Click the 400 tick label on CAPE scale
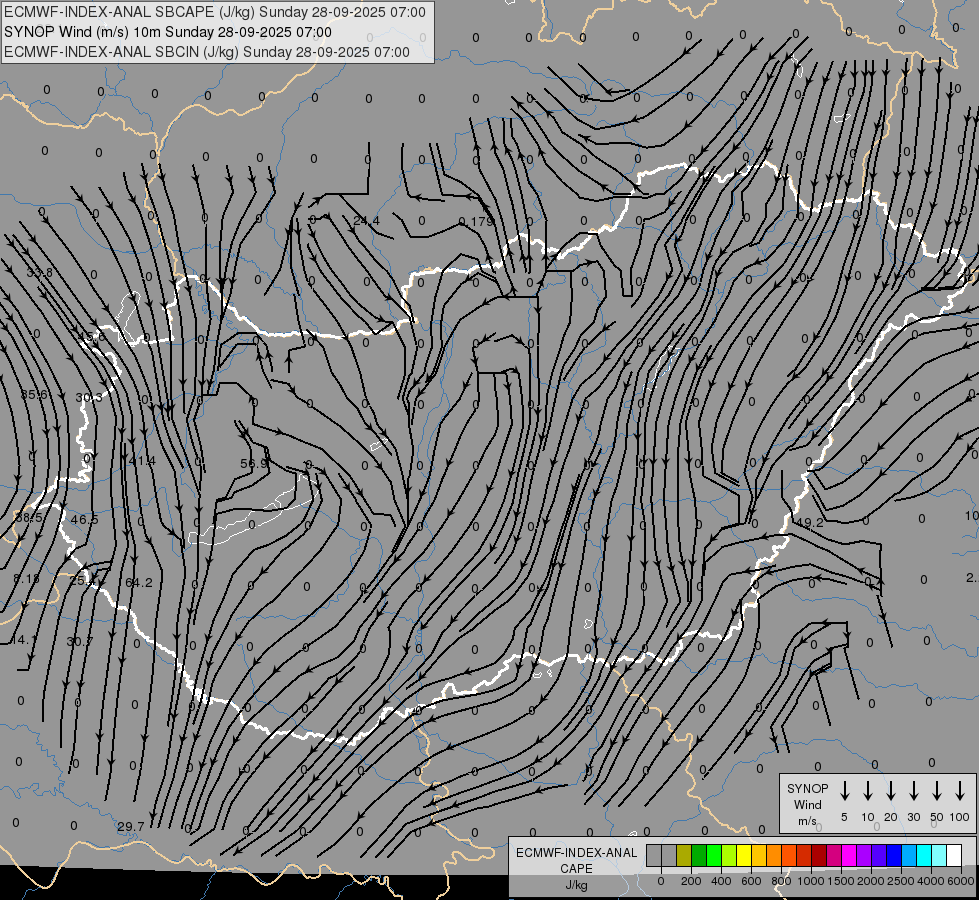 click(721, 881)
